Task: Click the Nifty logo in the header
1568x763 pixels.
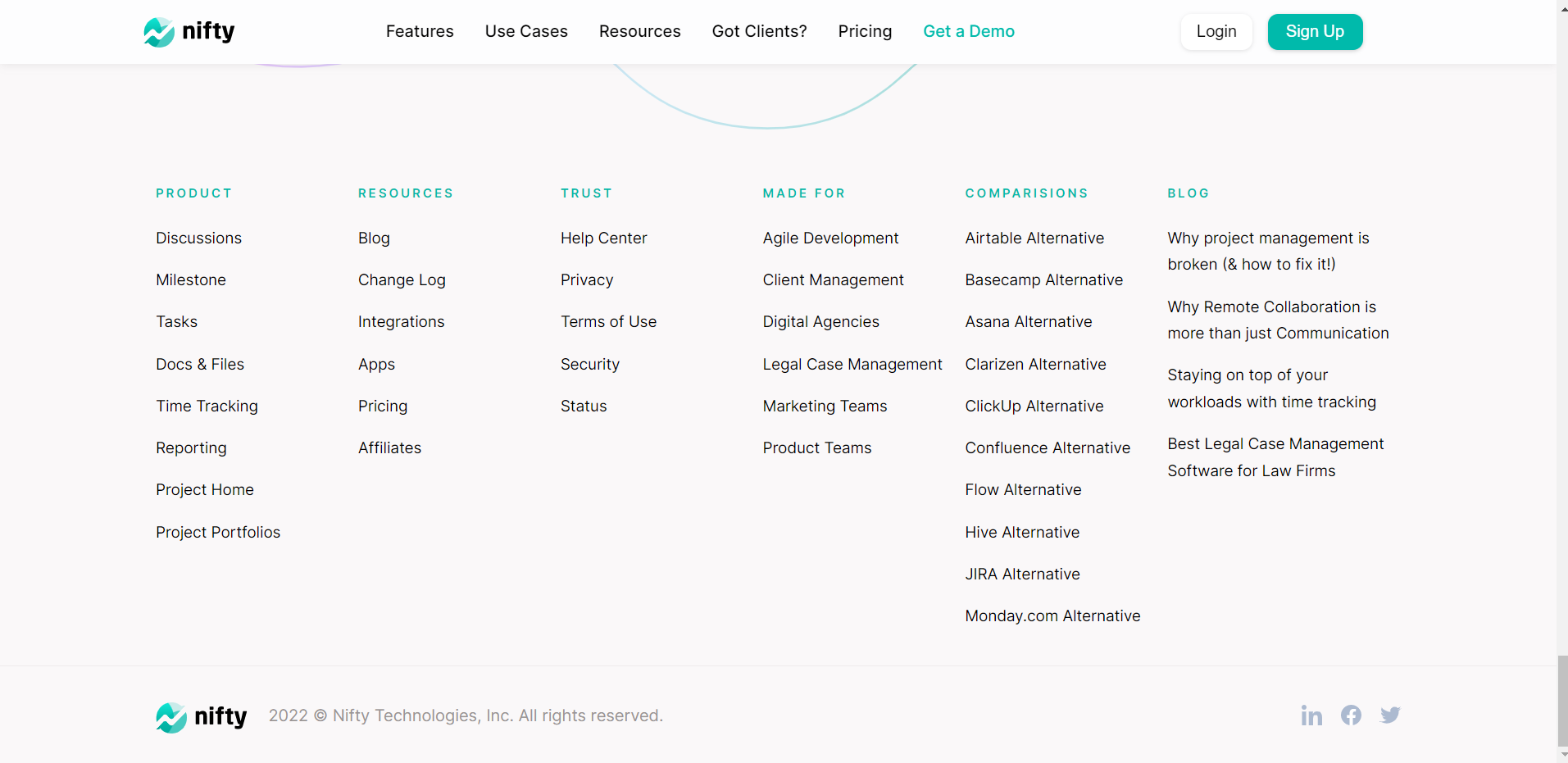Action: [188, 31]
